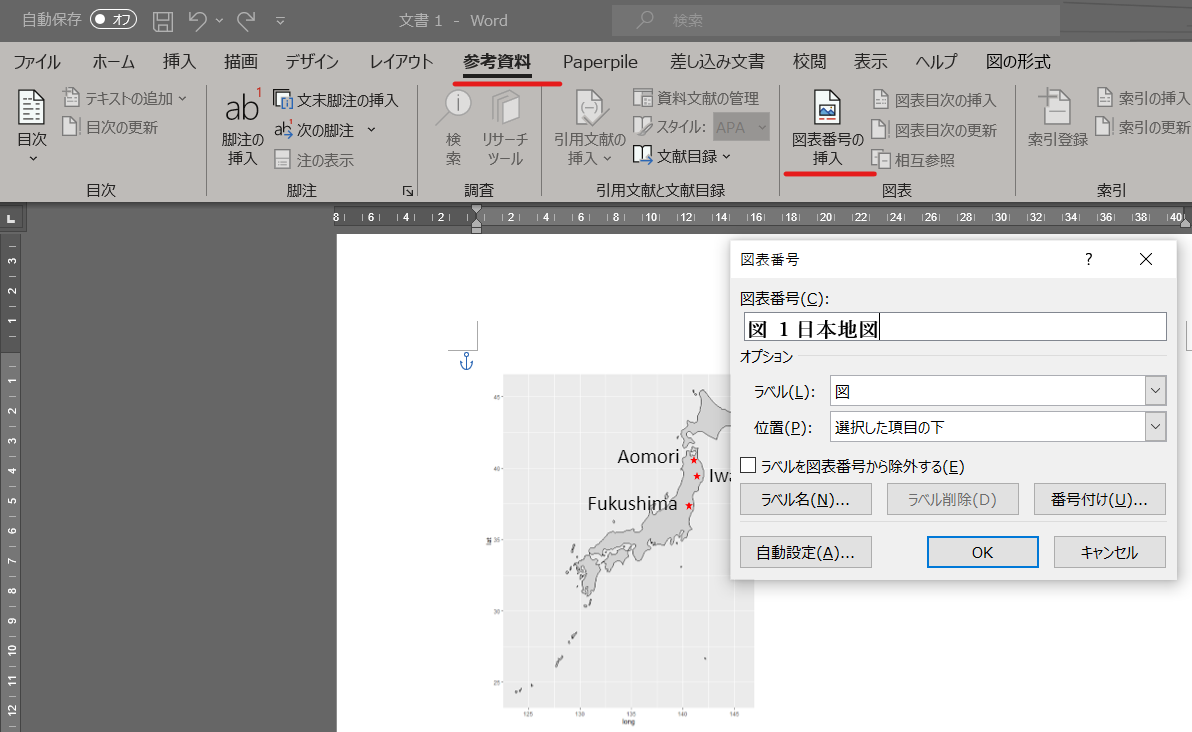Open the 目次 table of contents icon

click(x=32, y=107)
